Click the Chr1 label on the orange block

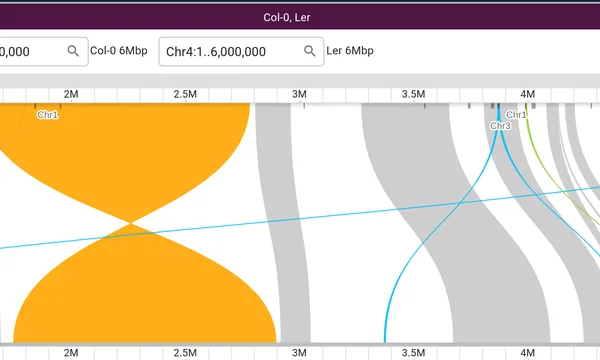pyautogui.click(x=47, y=115)
